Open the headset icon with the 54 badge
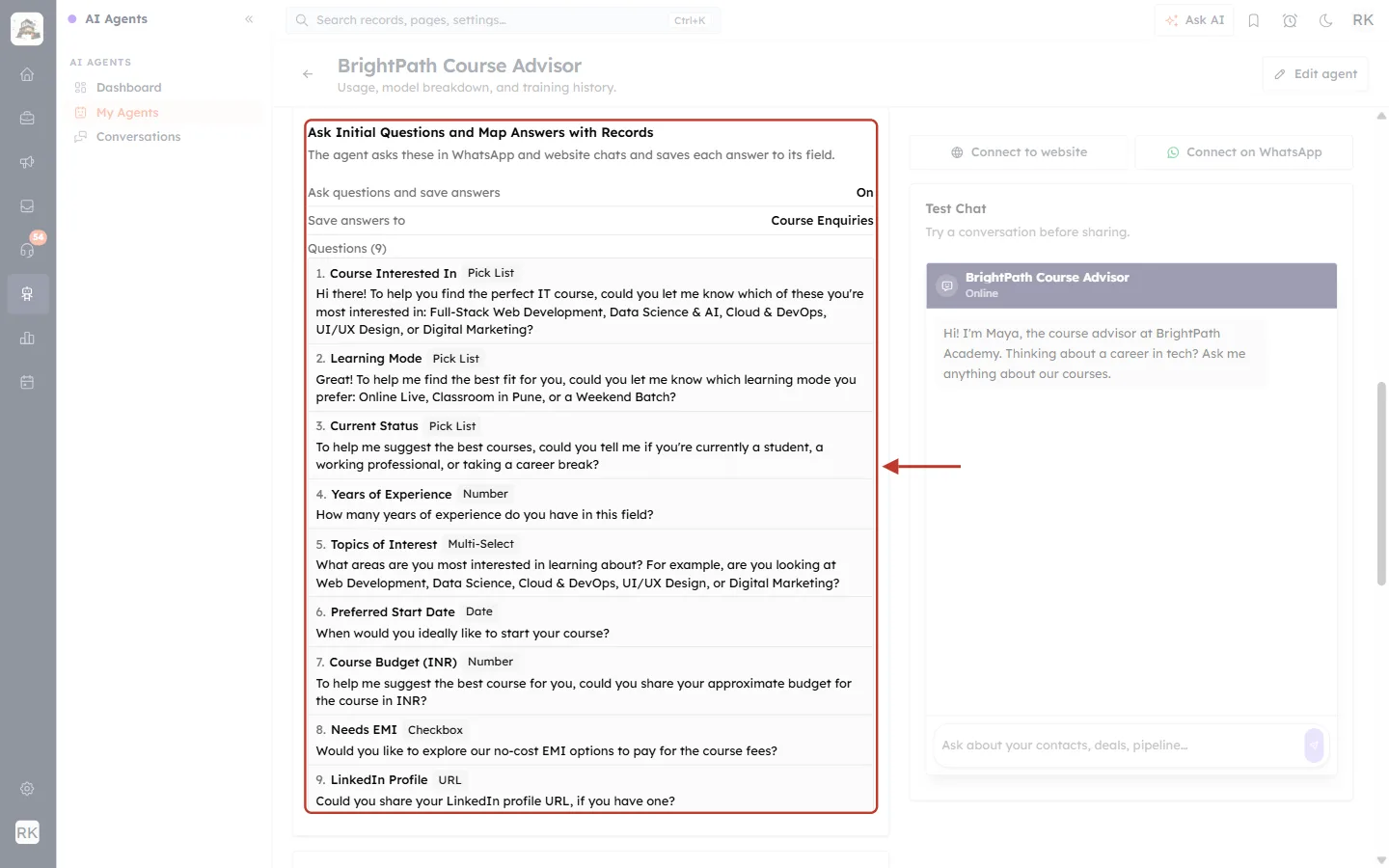 tap(27, 250)
